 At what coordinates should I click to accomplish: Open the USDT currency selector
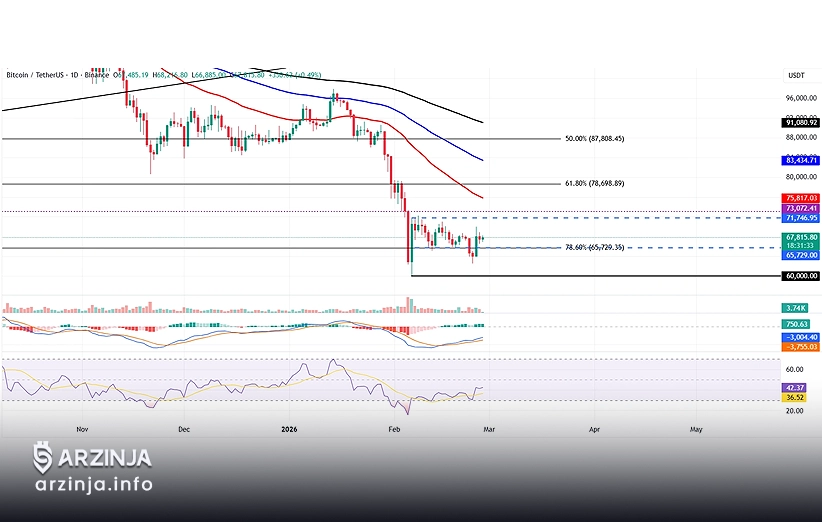click(796, 76)
